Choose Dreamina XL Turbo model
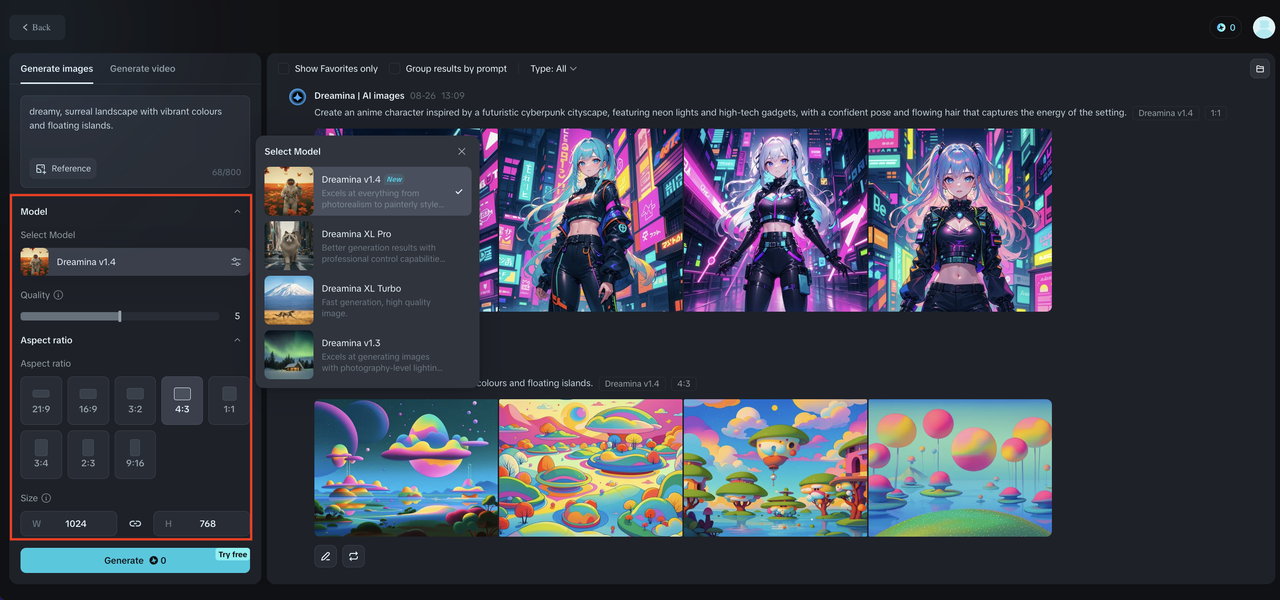 point(367,300)
